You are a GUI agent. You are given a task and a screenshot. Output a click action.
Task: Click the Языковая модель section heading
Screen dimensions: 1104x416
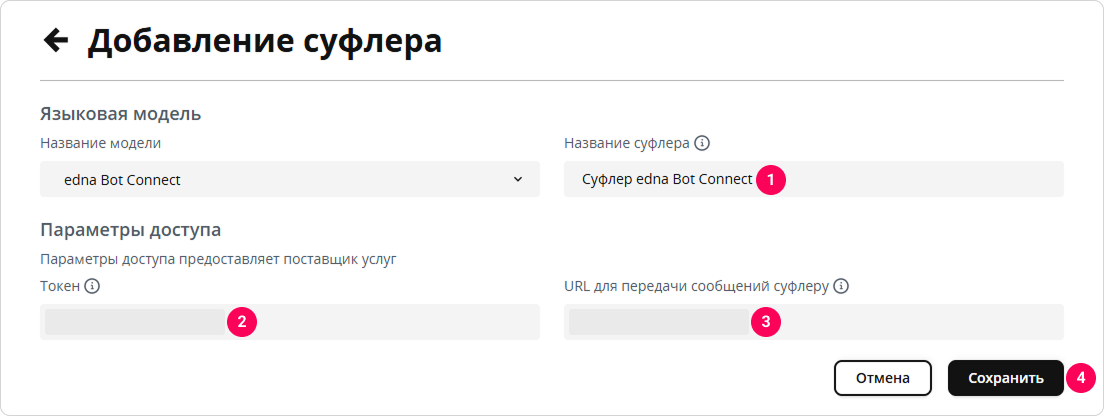point(121,114)
